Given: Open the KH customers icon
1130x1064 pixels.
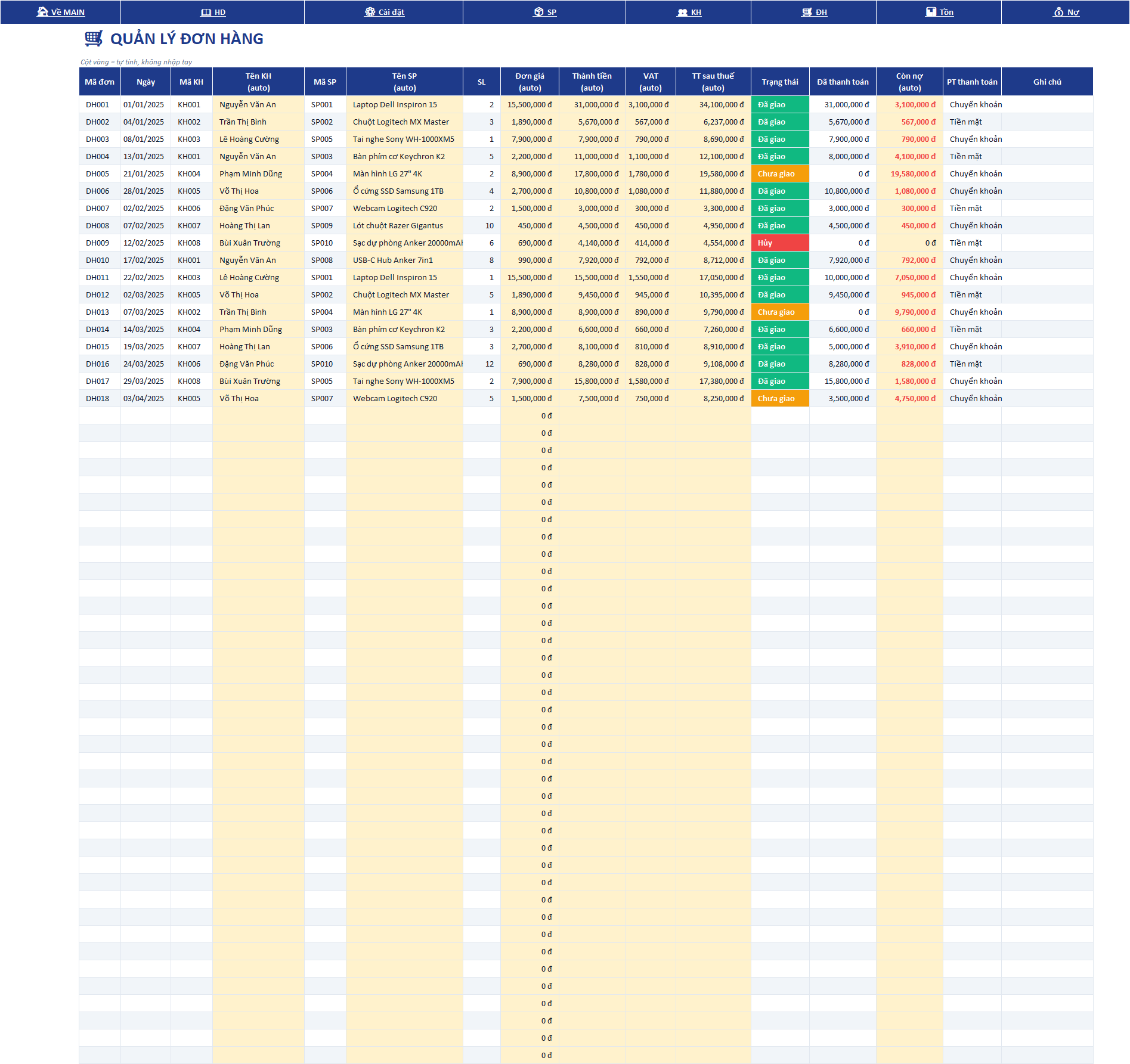Looking at the screenshot, I should pyautogui.click(x=683, y=12).
